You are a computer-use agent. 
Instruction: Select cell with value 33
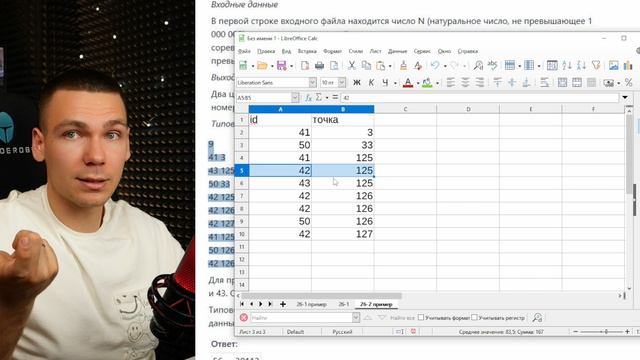(342, 145)
